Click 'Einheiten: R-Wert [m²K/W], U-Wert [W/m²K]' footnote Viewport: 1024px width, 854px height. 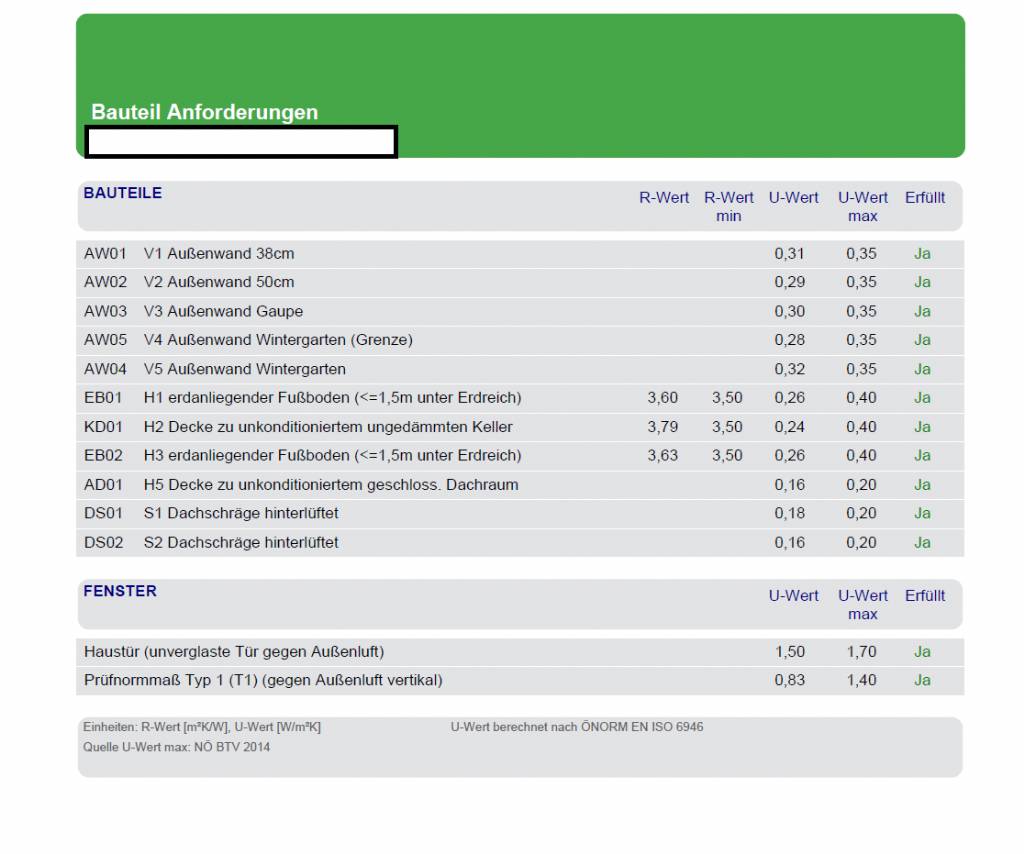202,727
